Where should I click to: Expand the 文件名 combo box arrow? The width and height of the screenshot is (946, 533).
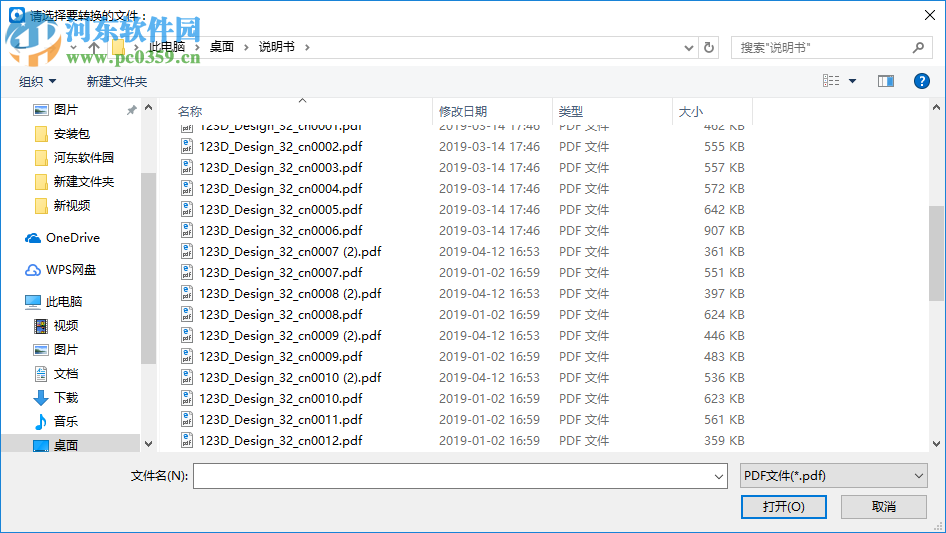[719, 476]
